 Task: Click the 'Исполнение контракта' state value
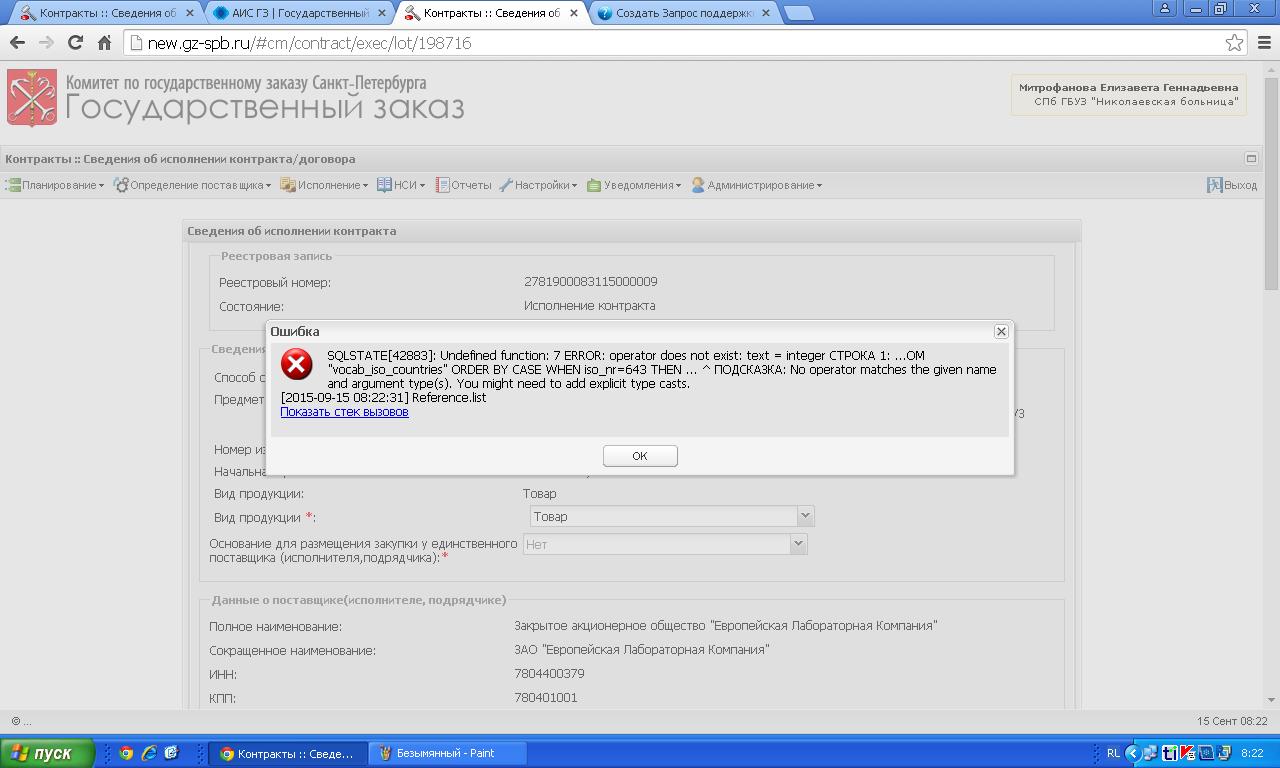click(590, 306)
